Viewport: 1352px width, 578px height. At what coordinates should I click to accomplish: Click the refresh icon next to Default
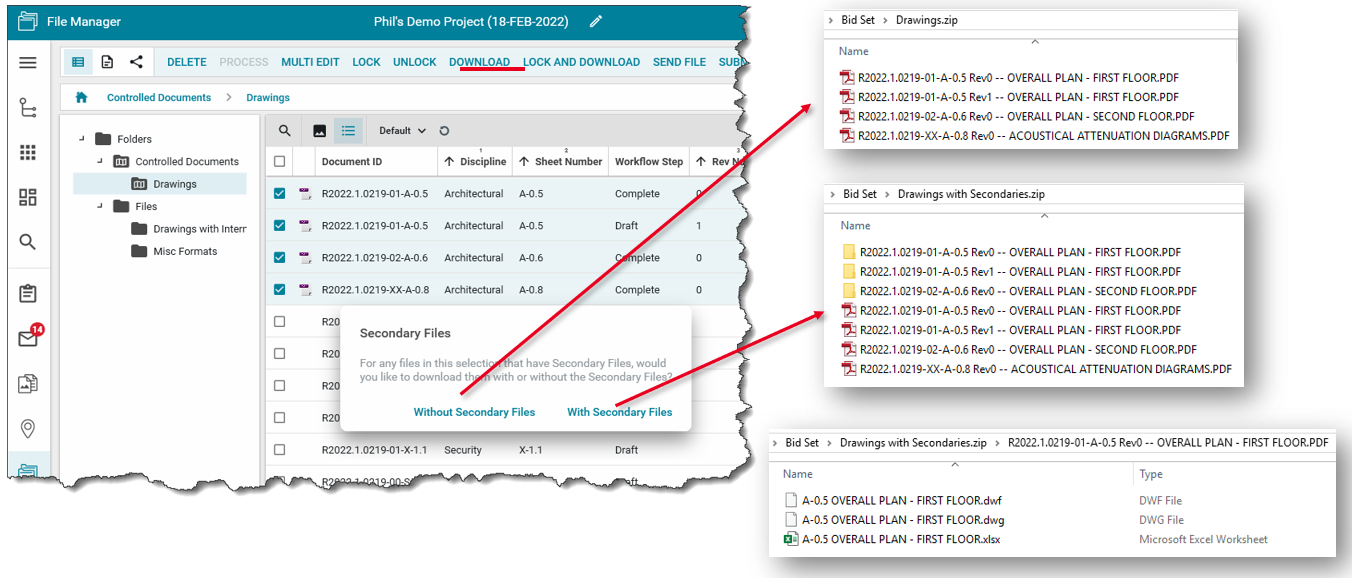(444, 131)
